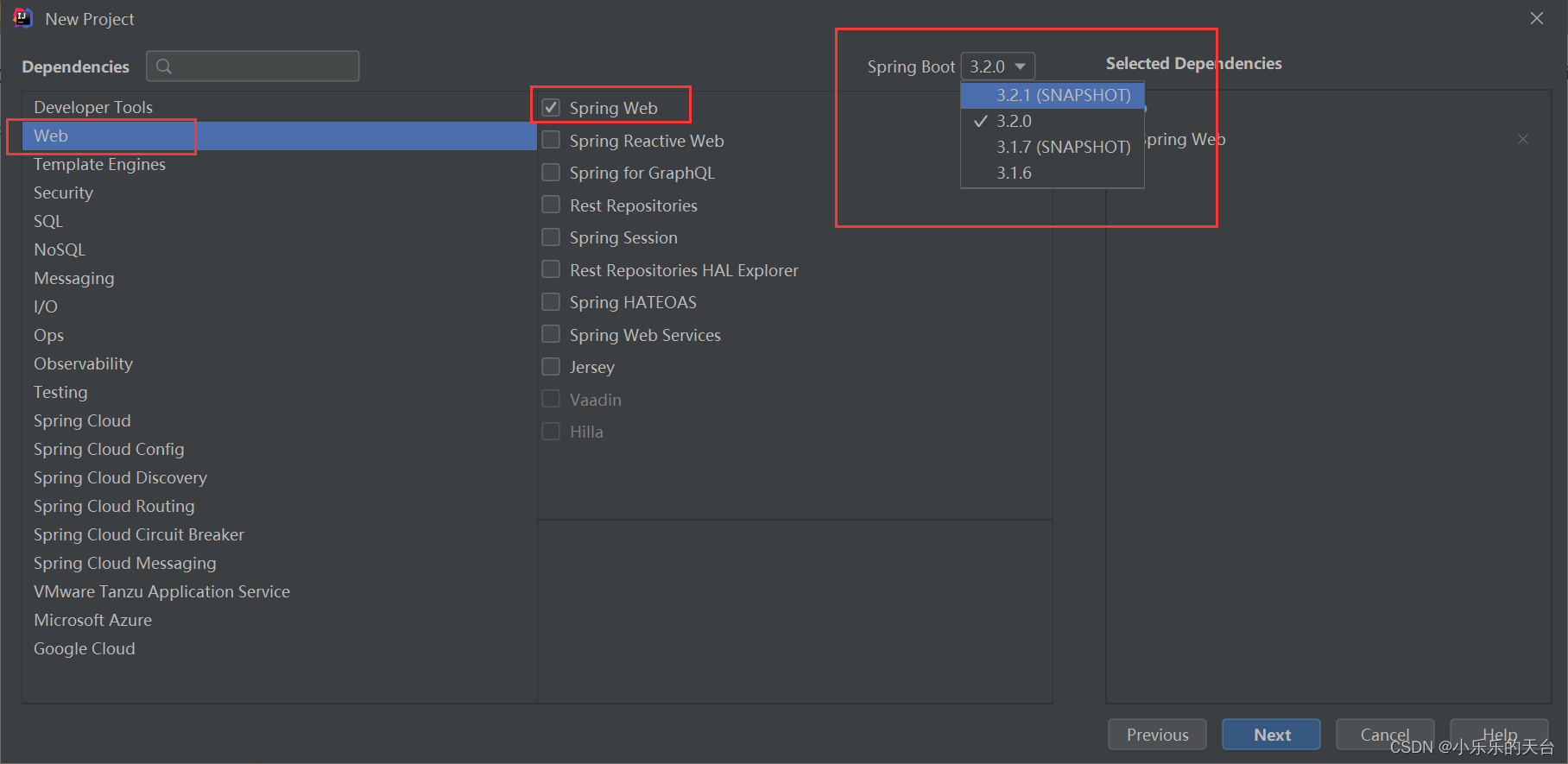The image size is (1568, 764).
Task: Choose Spring Boot version 3.2.0
Action: (x=1053, y=121)
